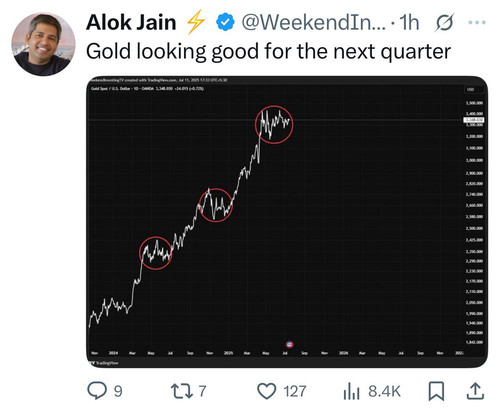Click the topmost red circled chart area
500x413 pixels.
click(274, 125)
